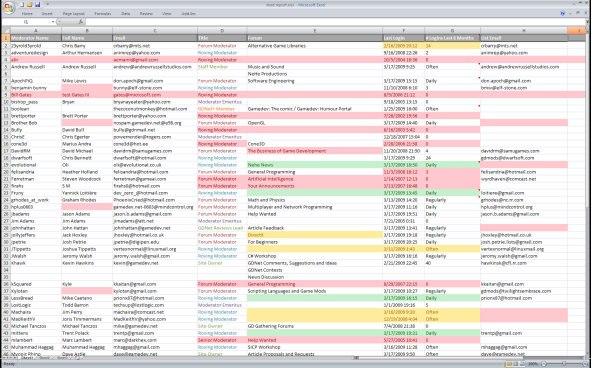The height and width of the screenshot is (368, 591).
Task: Select the 'Math and Physics' forum cell
Action: 315,200
